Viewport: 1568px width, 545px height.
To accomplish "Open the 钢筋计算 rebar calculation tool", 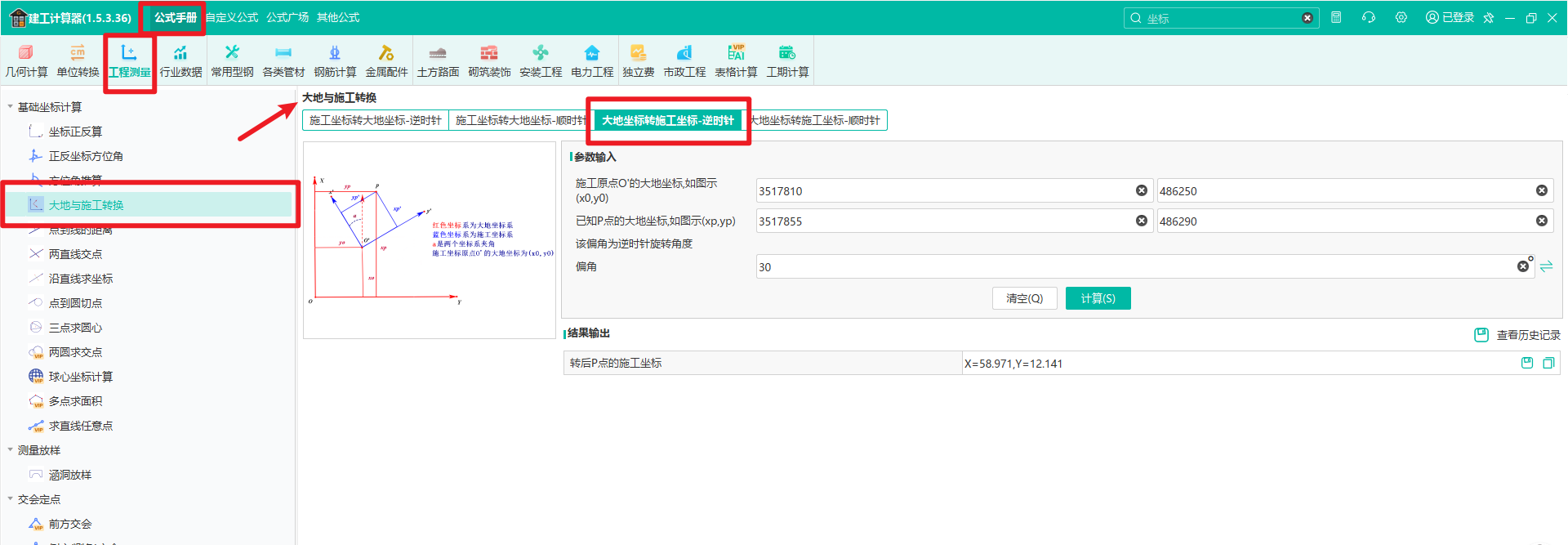I will click(335, 61).
